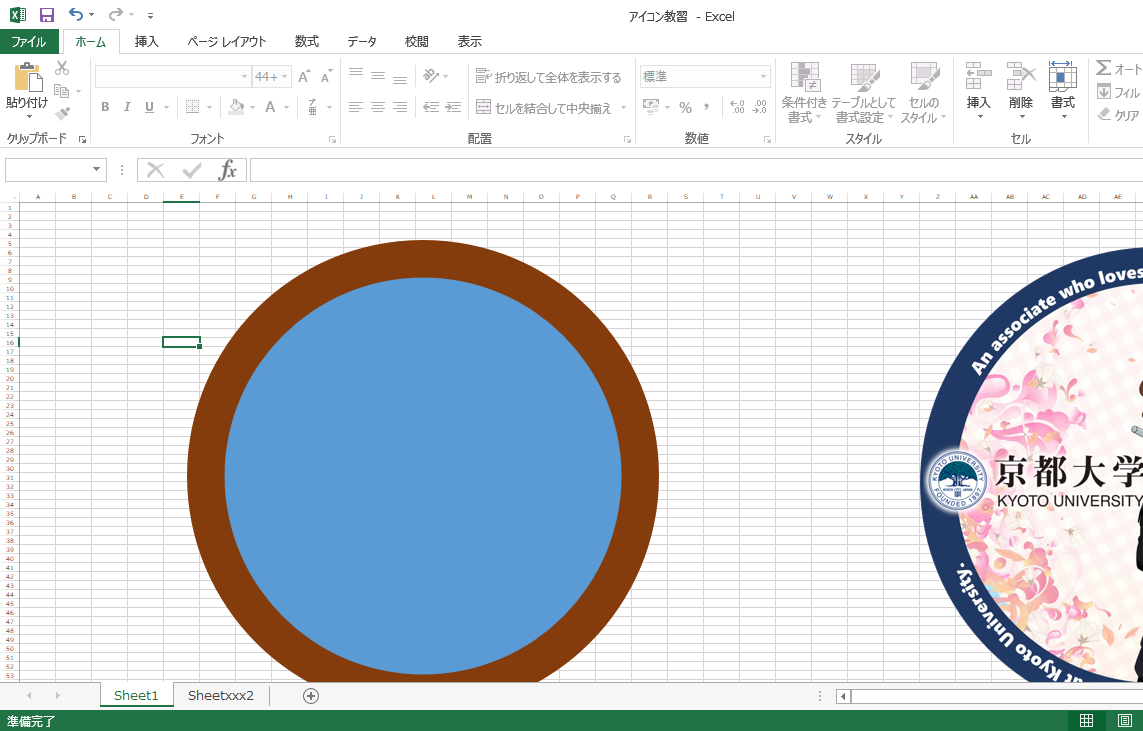Switch to the 挿入 ribbon tab
Image resolution: width=1143 pixels, height=731 pixels.
click(145, 41)
